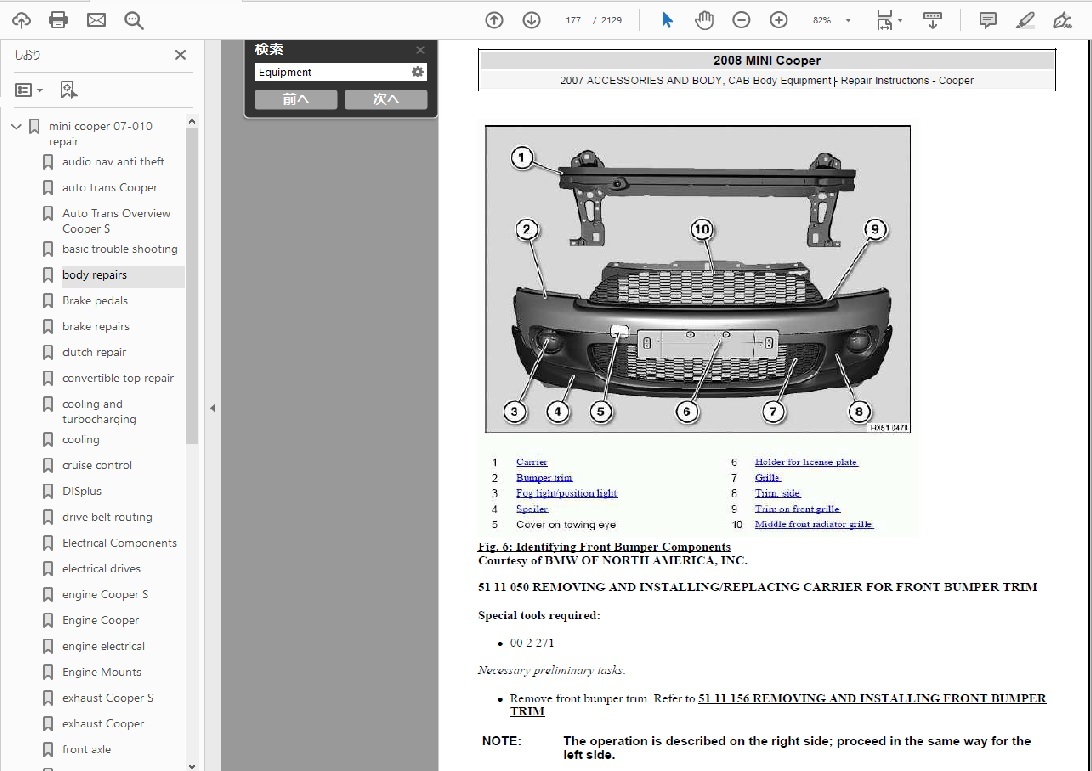Open the basic trouble shooting bookmark

[120, 249]
